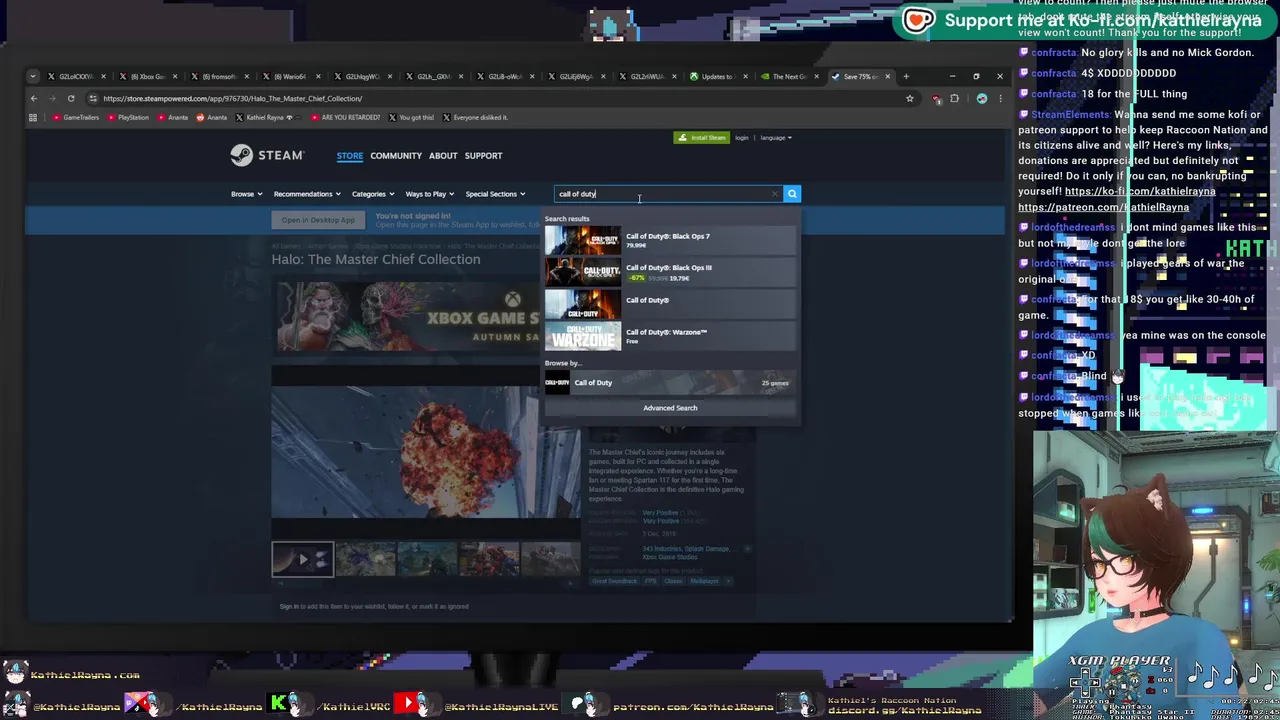
Task: Click the login link
Action: click(x=742, y=138)
